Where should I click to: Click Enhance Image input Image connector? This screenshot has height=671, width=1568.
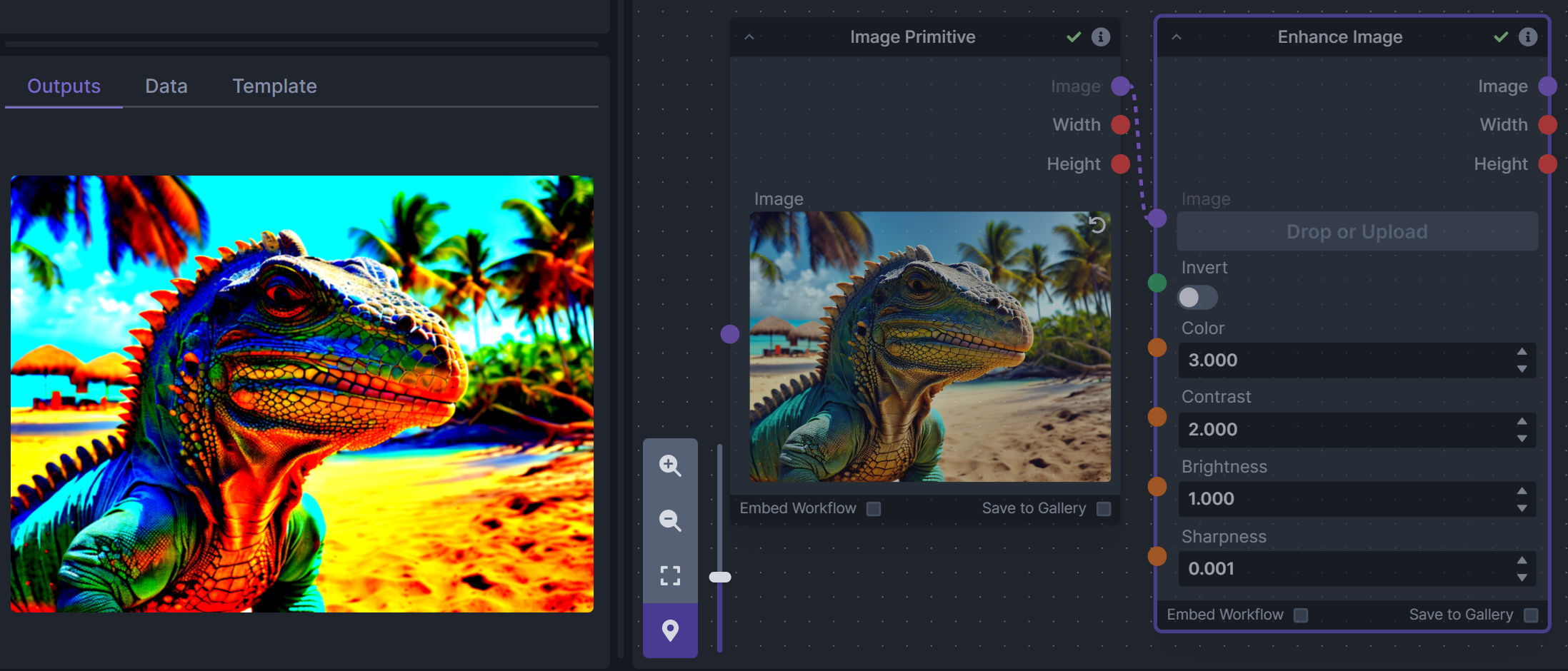pos(1157,218)
